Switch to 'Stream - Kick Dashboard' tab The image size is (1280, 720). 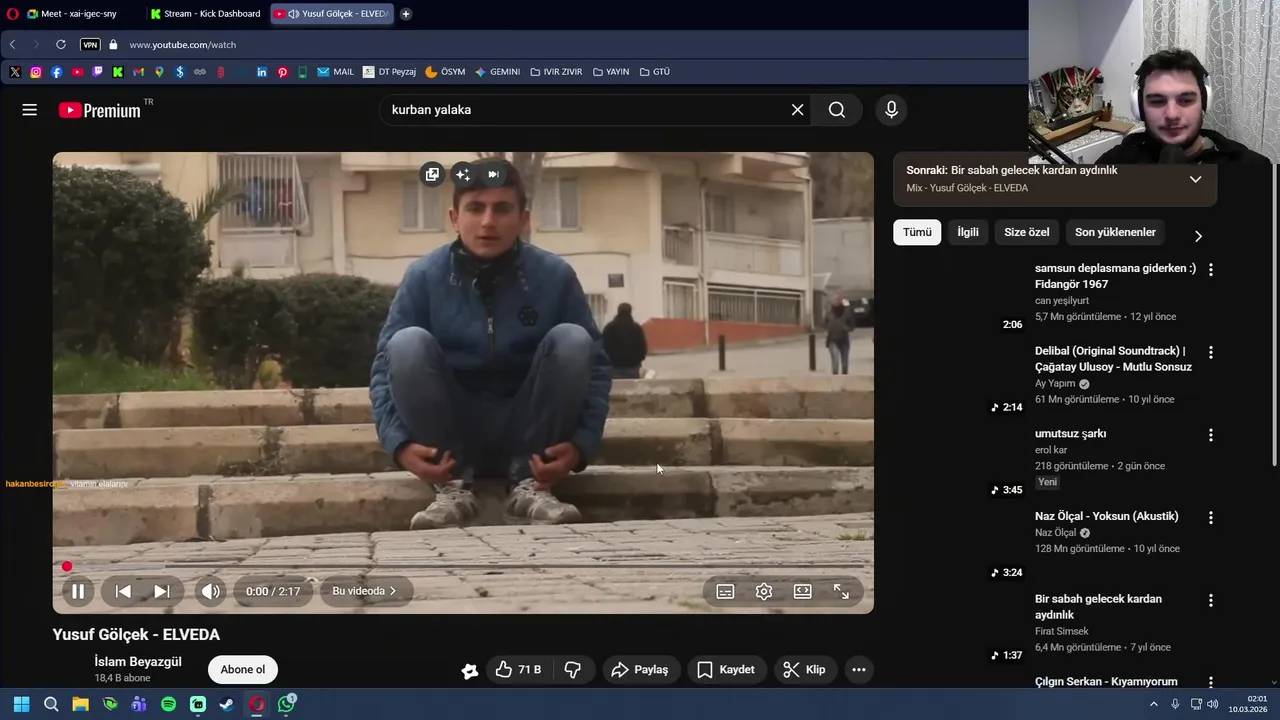click(x=206, y=14)
